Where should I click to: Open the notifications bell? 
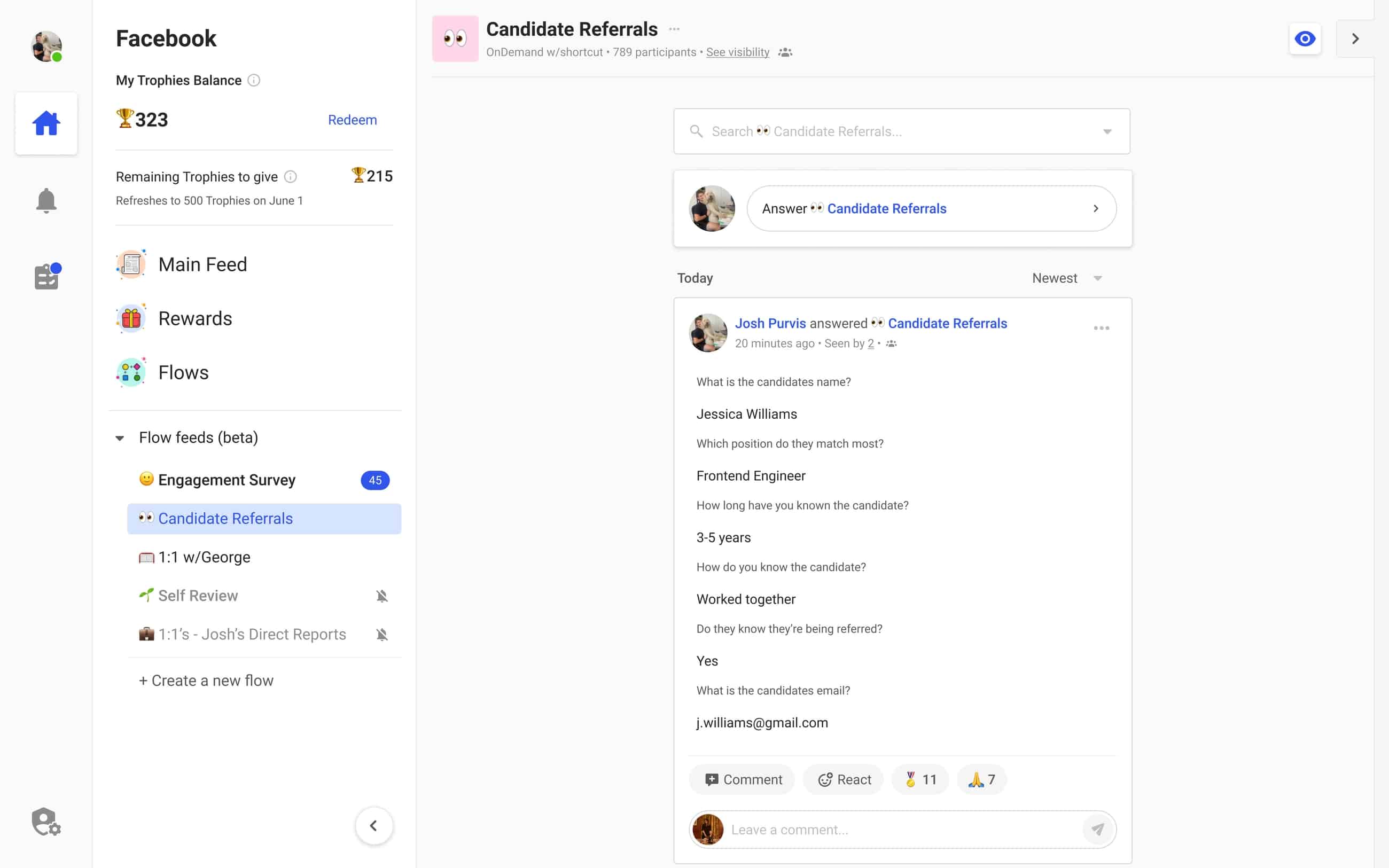46,200
